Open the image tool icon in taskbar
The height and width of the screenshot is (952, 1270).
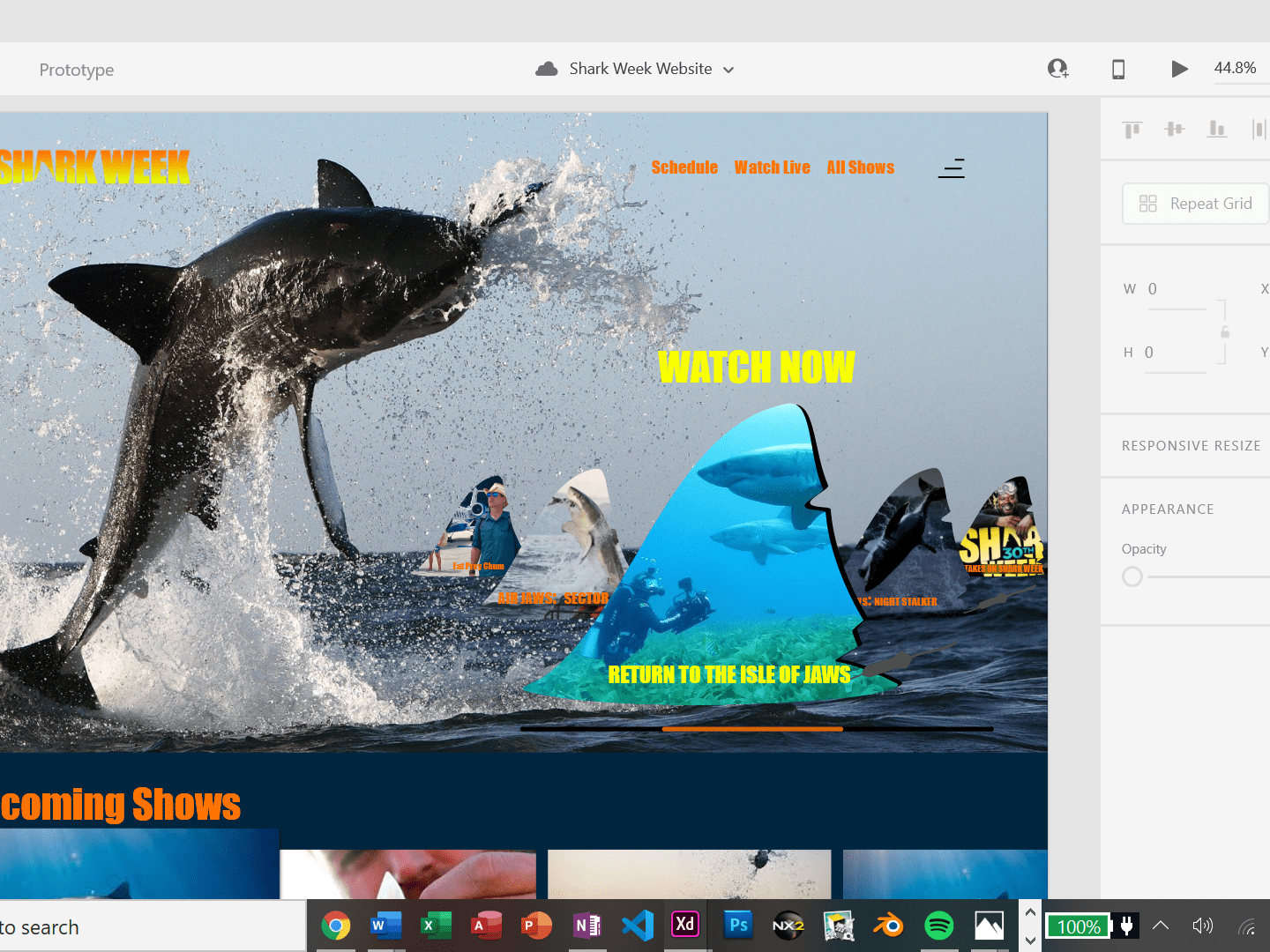[838, 926]
